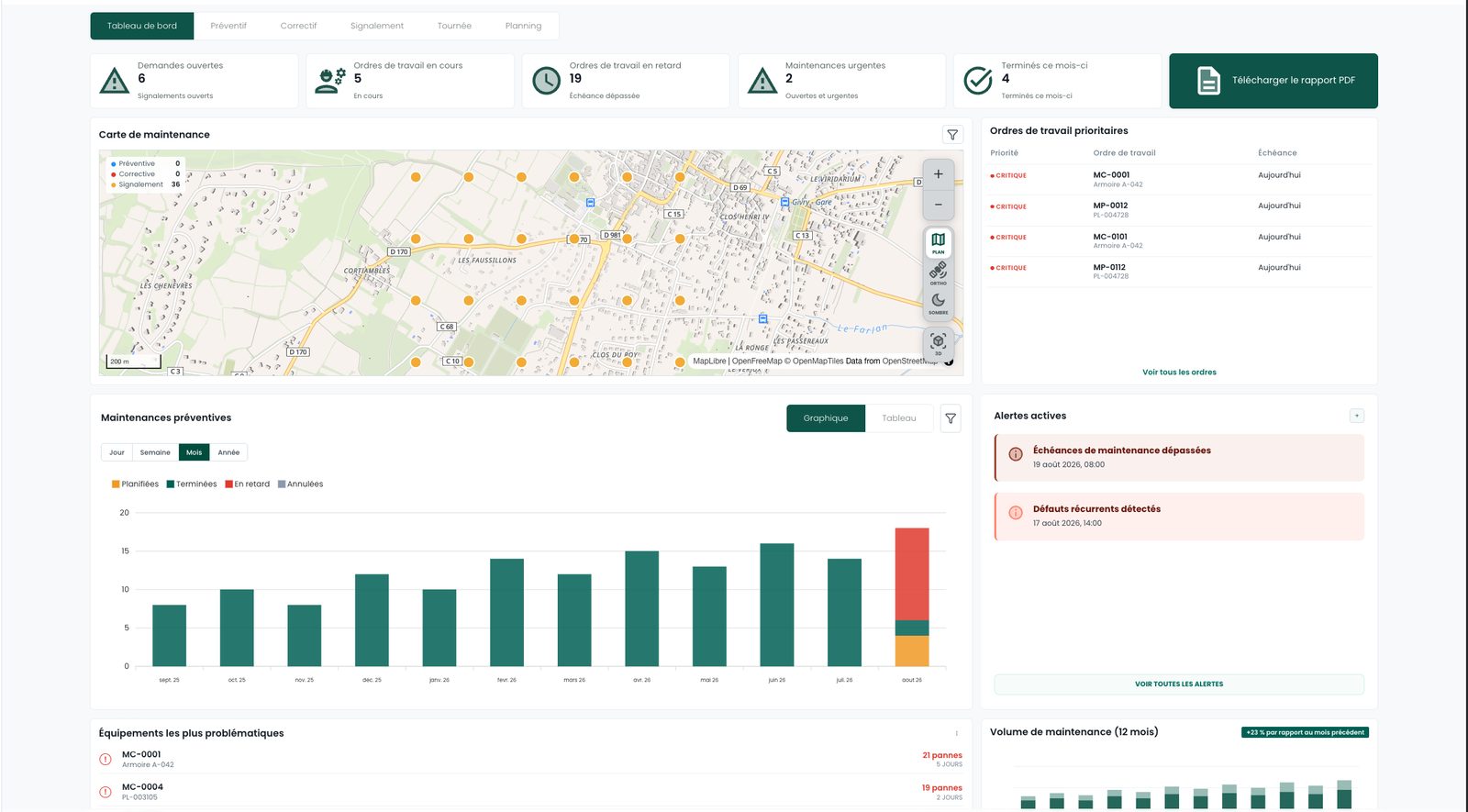Enable the Sombre dark map style
The image size is (1468, 812).
[x=938, y=303]
